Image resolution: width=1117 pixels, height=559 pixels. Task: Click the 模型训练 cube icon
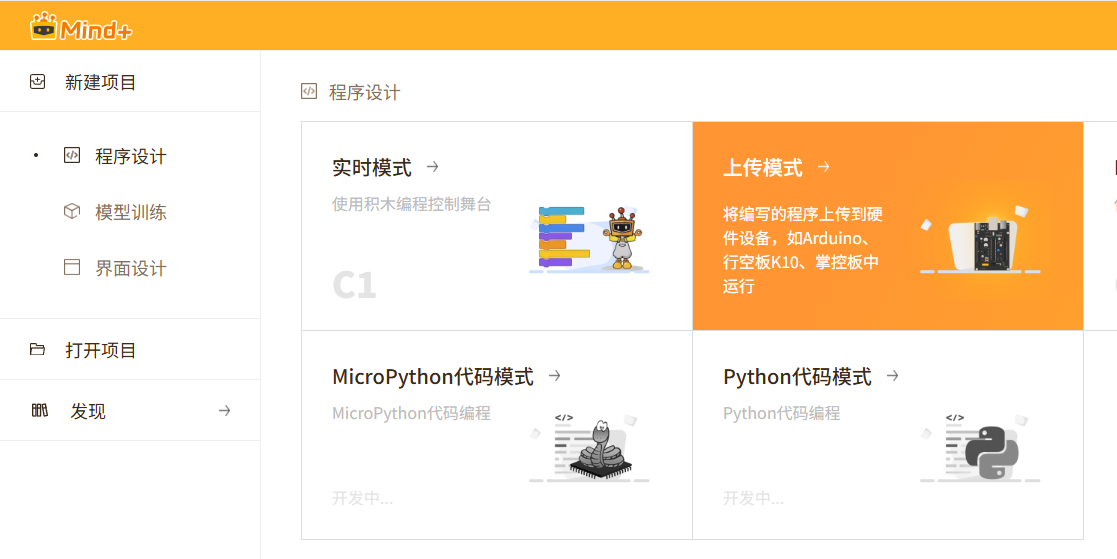tap(71, 211)
